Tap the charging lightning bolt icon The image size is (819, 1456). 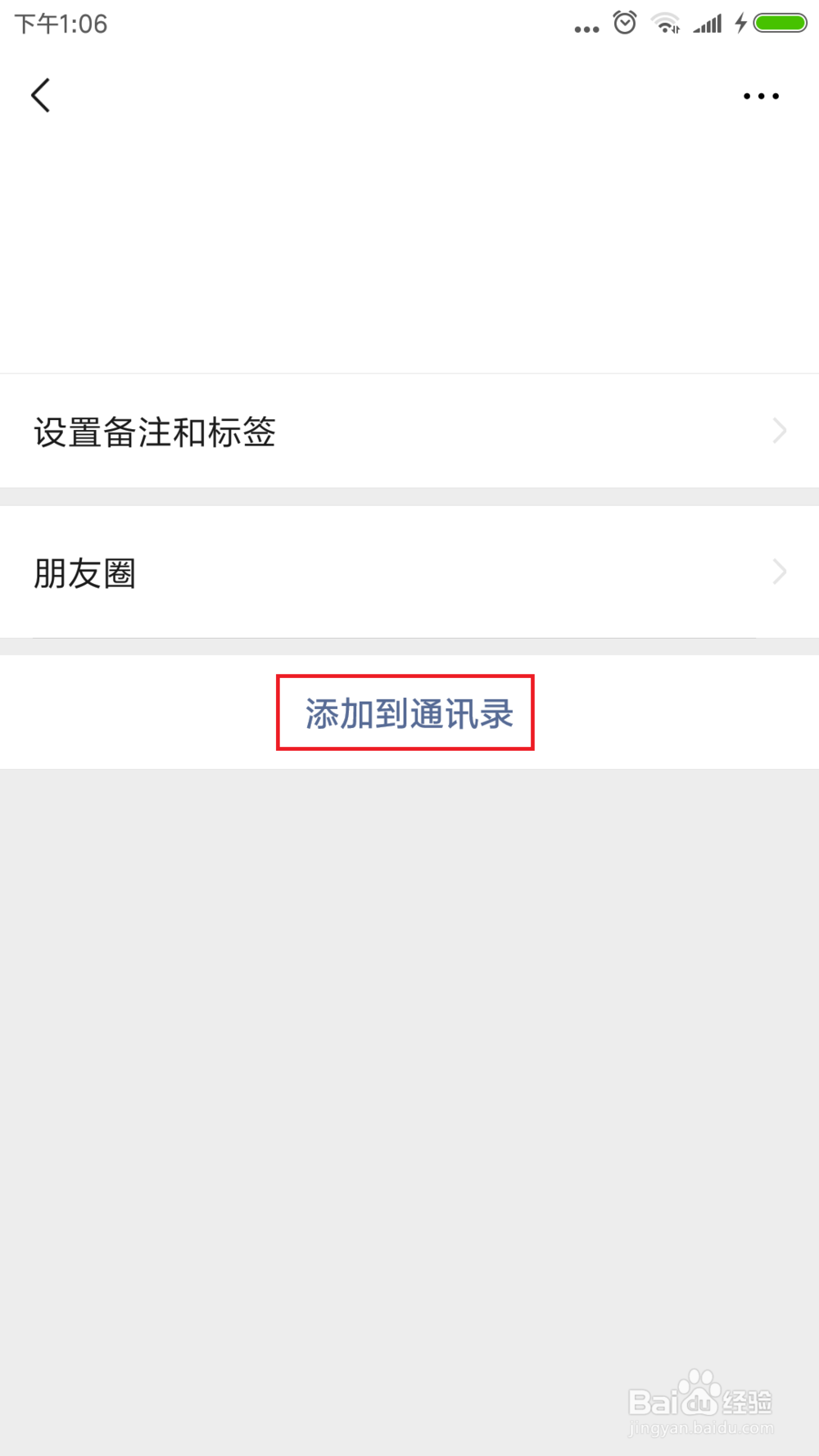(x=740, y=23)
